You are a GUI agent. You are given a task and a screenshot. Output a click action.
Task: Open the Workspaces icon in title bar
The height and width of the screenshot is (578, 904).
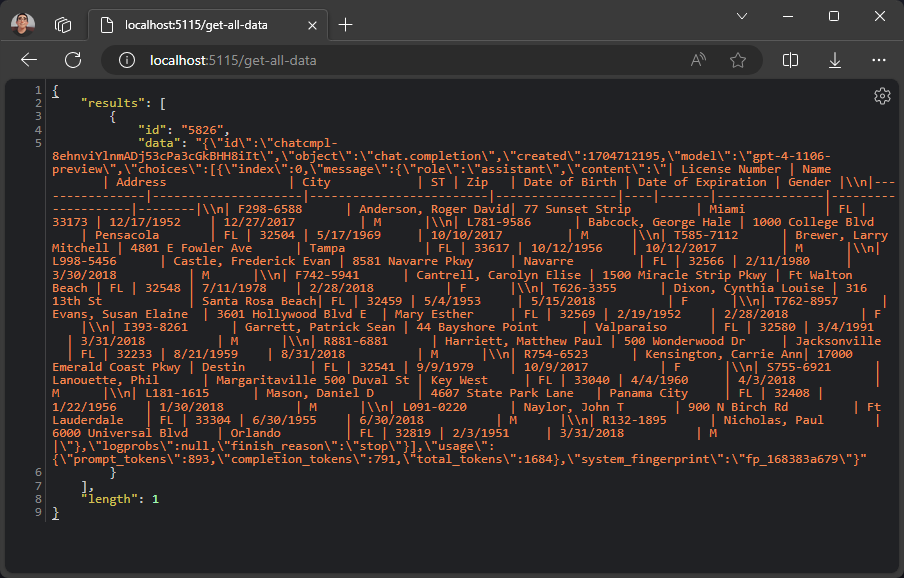tap(63, 24)
